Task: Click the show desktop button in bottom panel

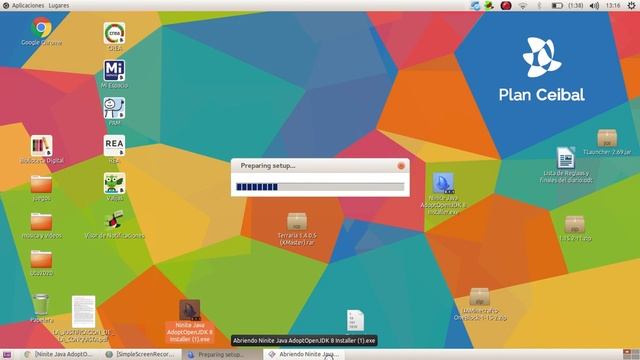Action: [7, 354]
